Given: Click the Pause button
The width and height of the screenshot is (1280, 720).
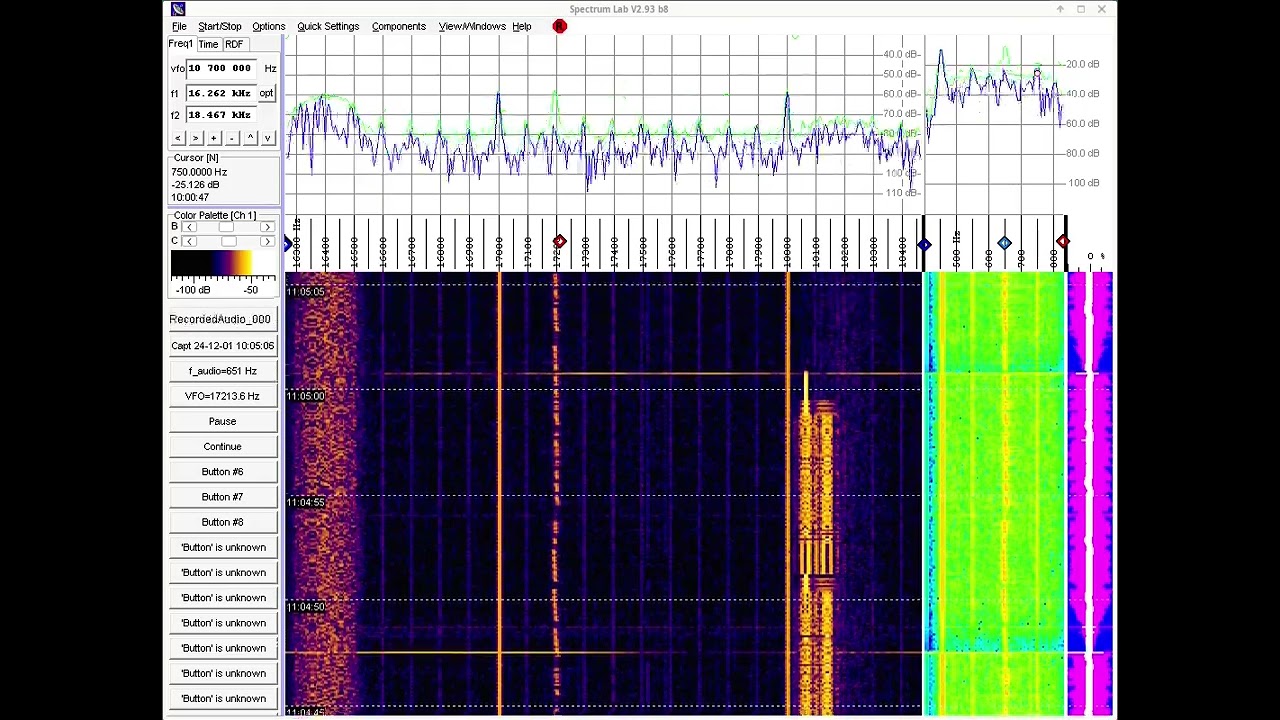Looking at the screenshot, I should click(x=222, y=421).
